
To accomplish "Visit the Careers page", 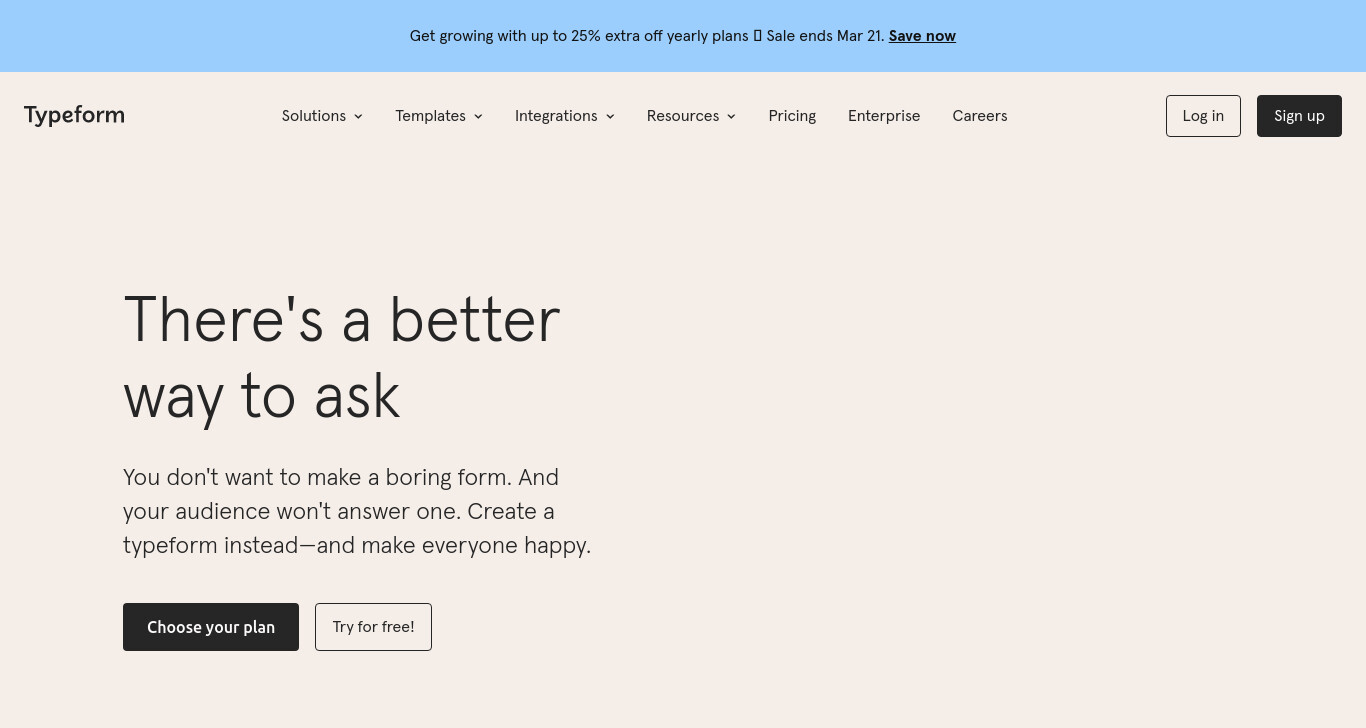I will click(980, 116).
